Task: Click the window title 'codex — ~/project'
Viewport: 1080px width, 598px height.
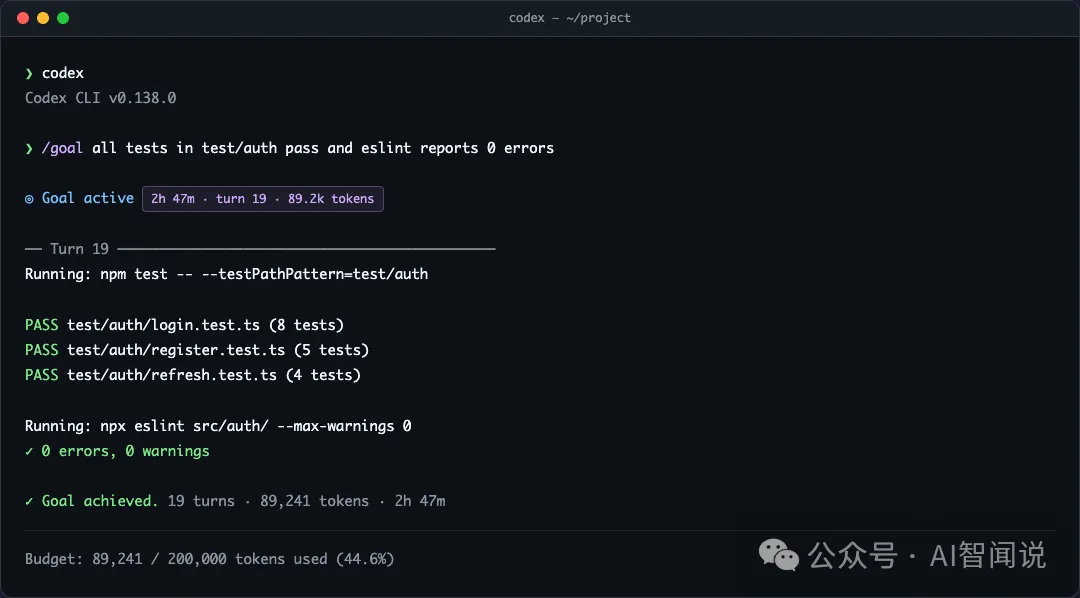Action: 570,18
